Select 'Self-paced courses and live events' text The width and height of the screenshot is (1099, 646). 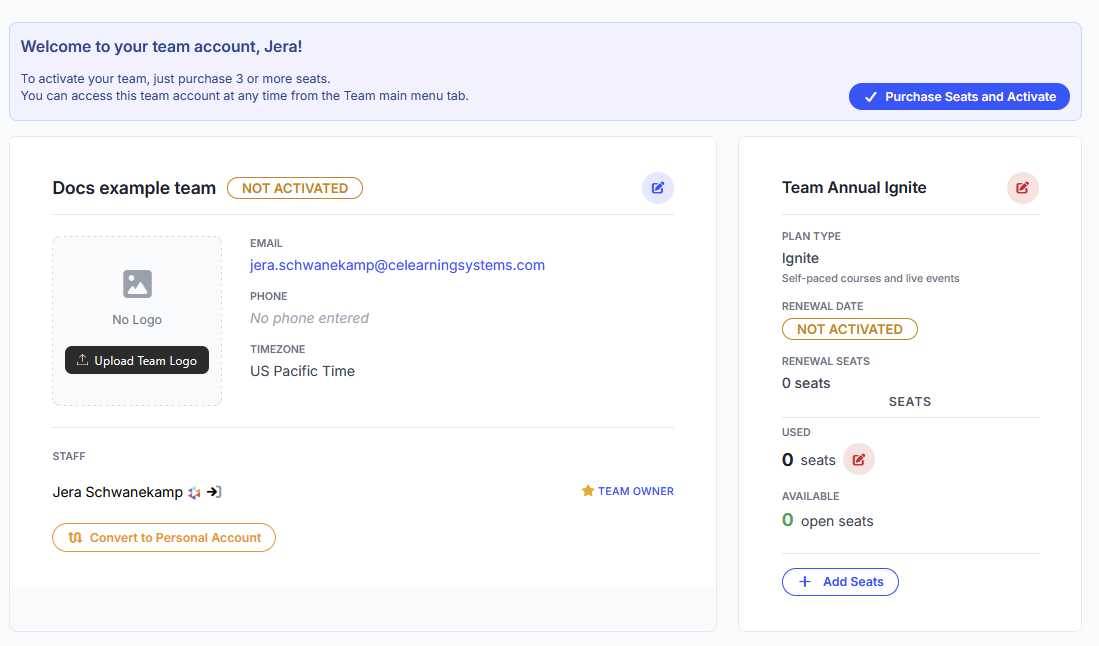pyautogui.click(x=871, y=278)
